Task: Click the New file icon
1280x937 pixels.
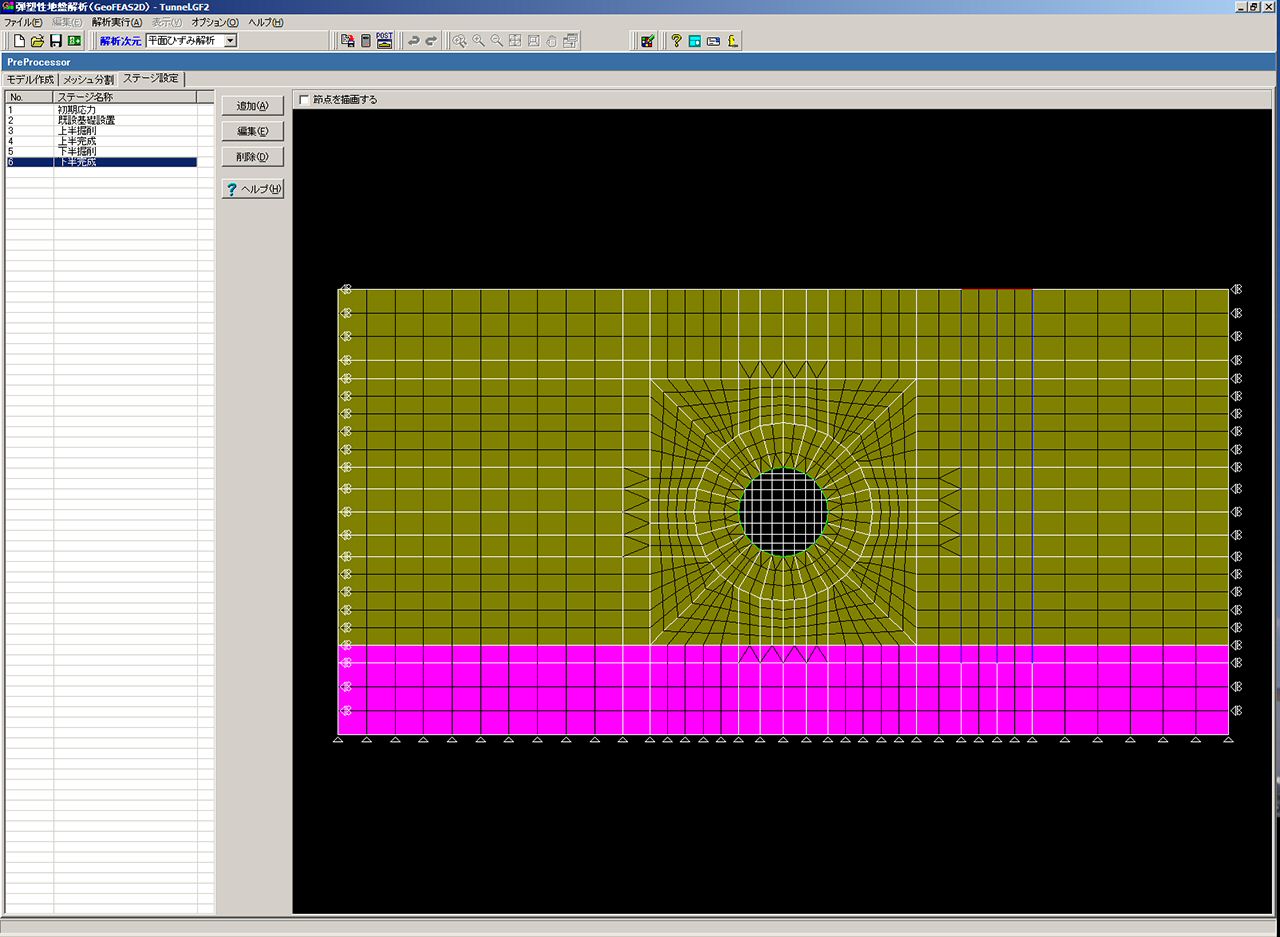Action: click(x=19, y=41)
